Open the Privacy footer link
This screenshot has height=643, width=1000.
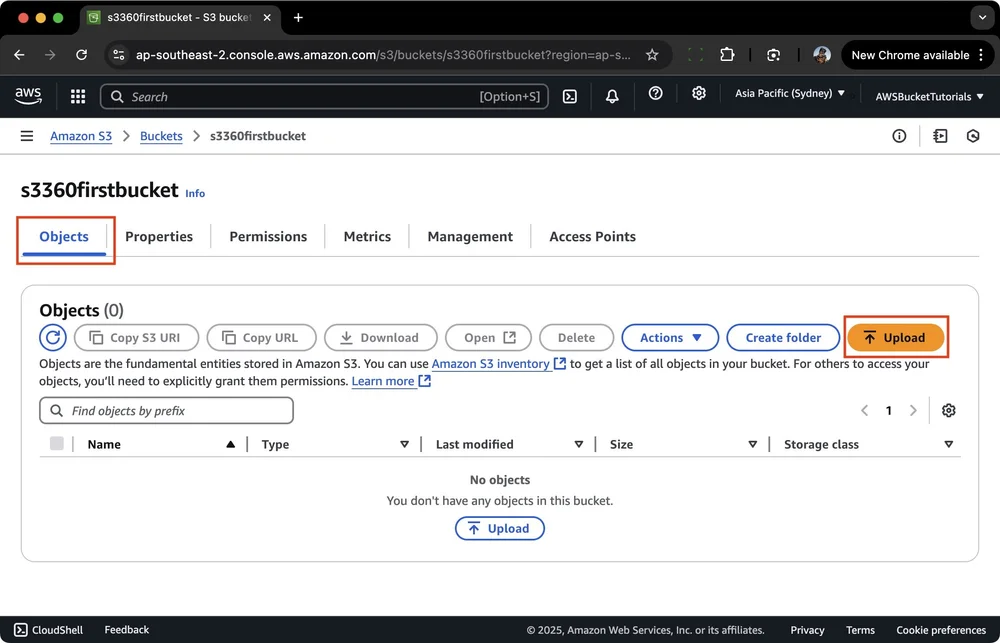(x=807, y=630)
